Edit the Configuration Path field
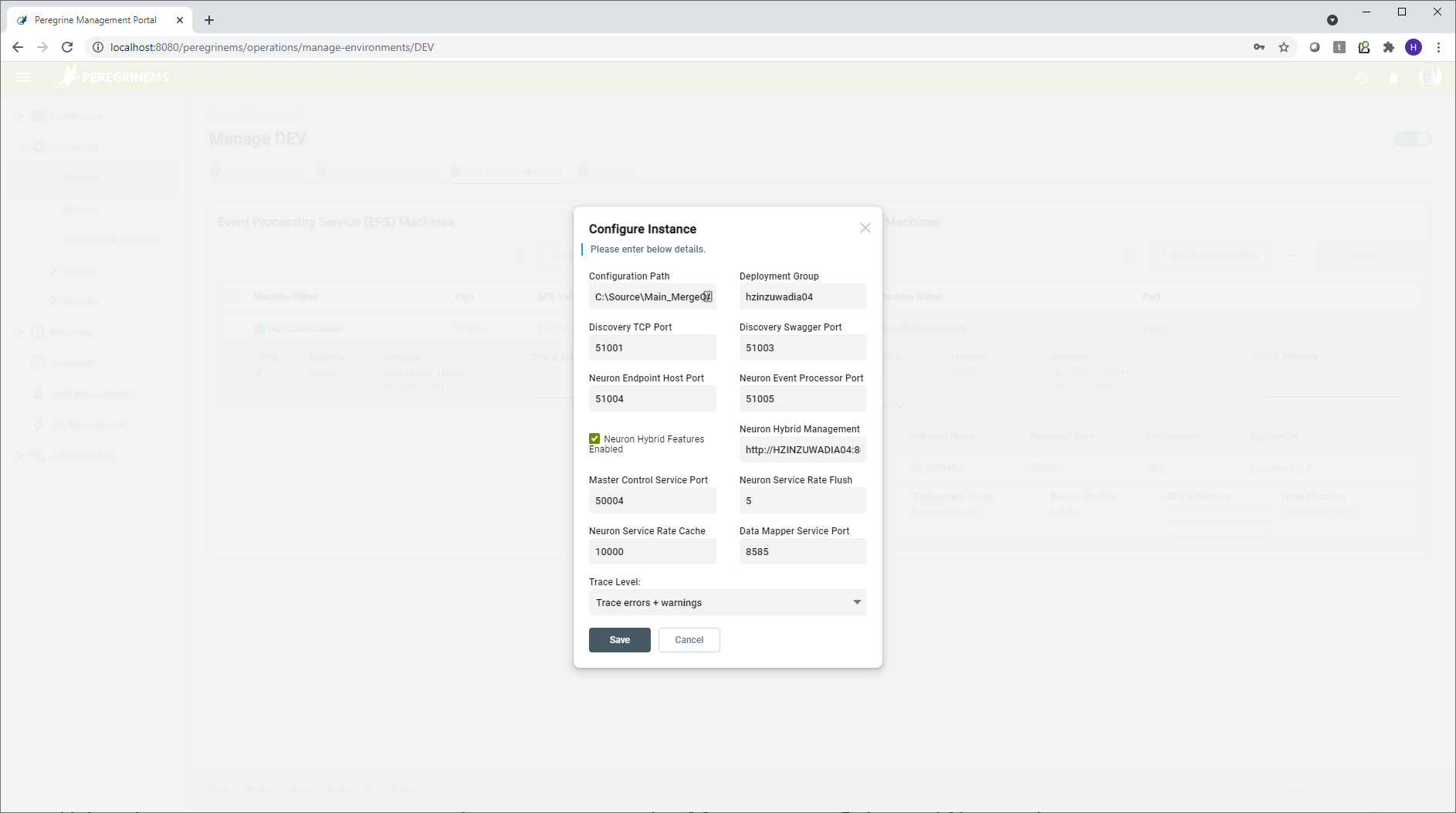 click(652, 296)
